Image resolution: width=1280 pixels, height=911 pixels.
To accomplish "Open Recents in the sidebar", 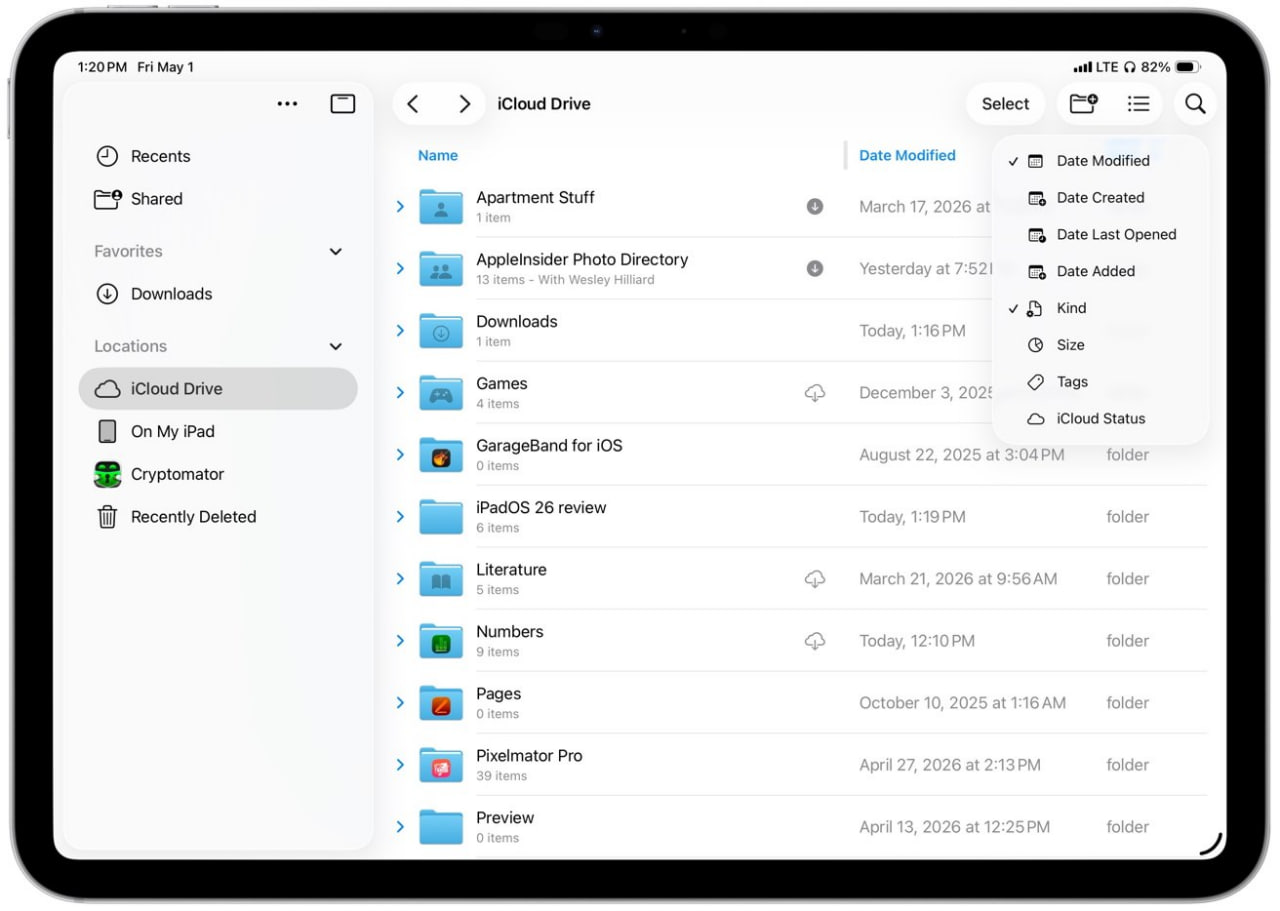I will [x=218, y=156].
